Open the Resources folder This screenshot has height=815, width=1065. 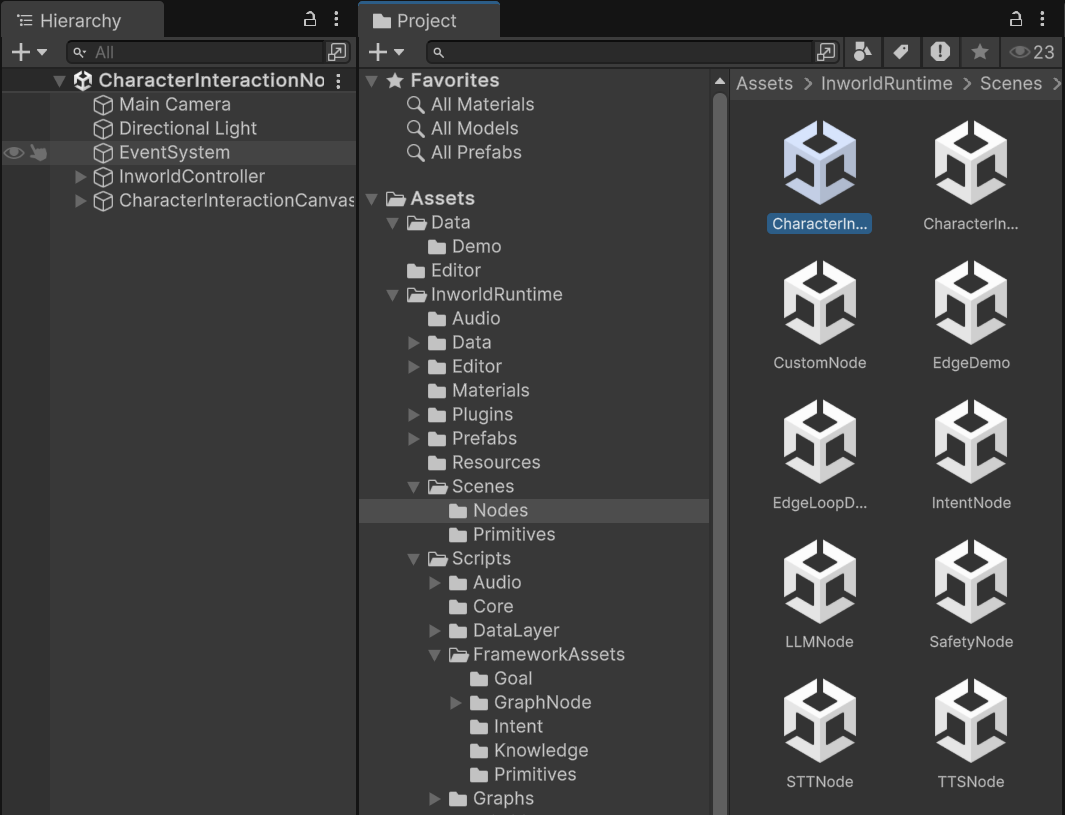click(x=496, y=463)
